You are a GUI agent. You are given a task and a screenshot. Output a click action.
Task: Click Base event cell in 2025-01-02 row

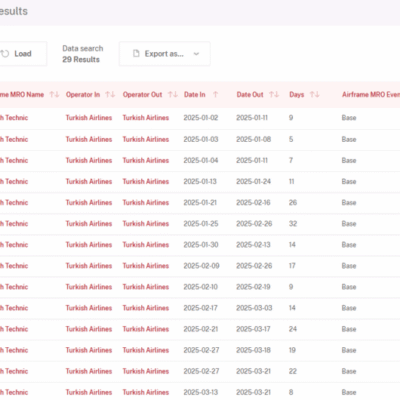(349, 118)
